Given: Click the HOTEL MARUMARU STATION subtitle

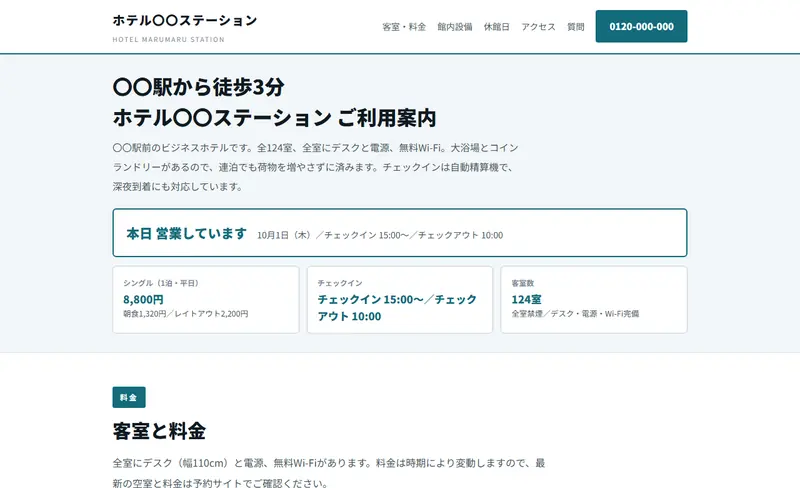Looking at the screenshot, I should (x=168, y=39).
